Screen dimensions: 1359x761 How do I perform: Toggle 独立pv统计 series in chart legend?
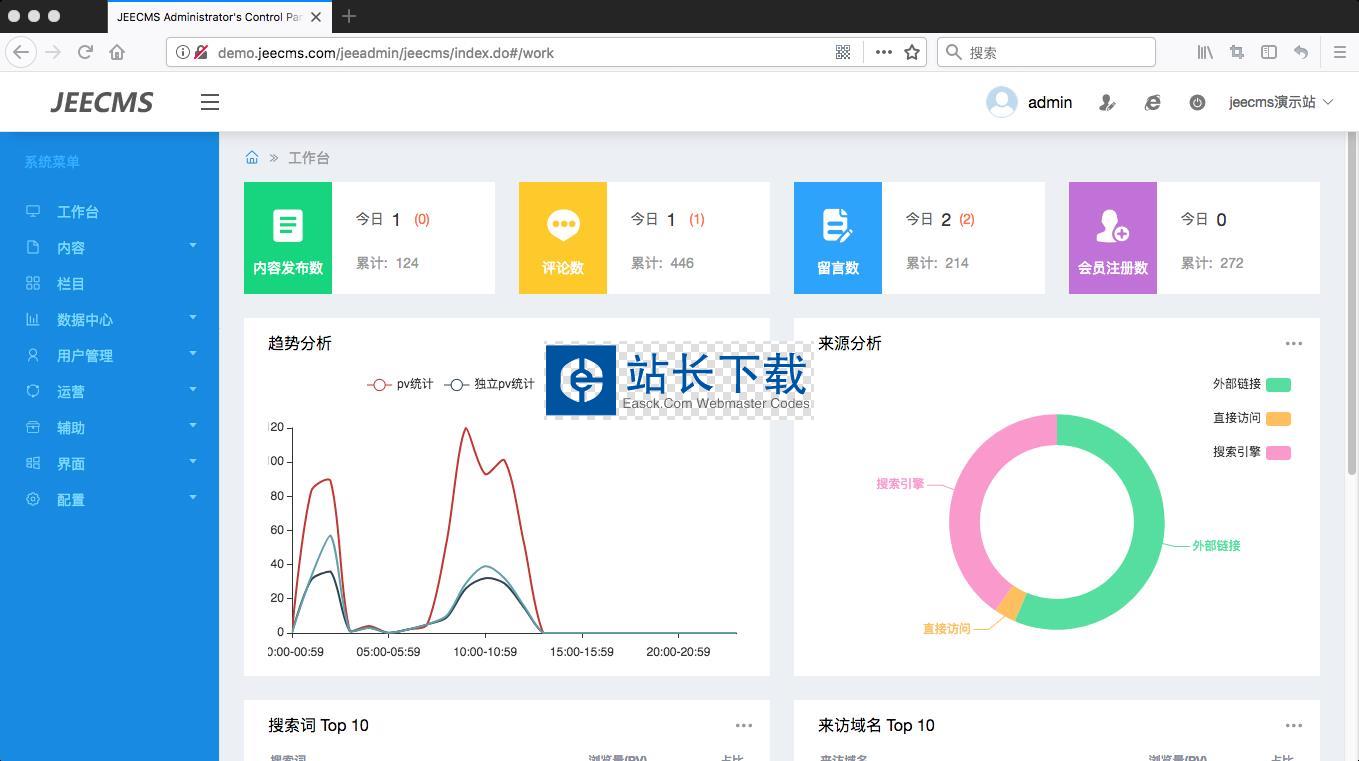click(x=492, y=384)
